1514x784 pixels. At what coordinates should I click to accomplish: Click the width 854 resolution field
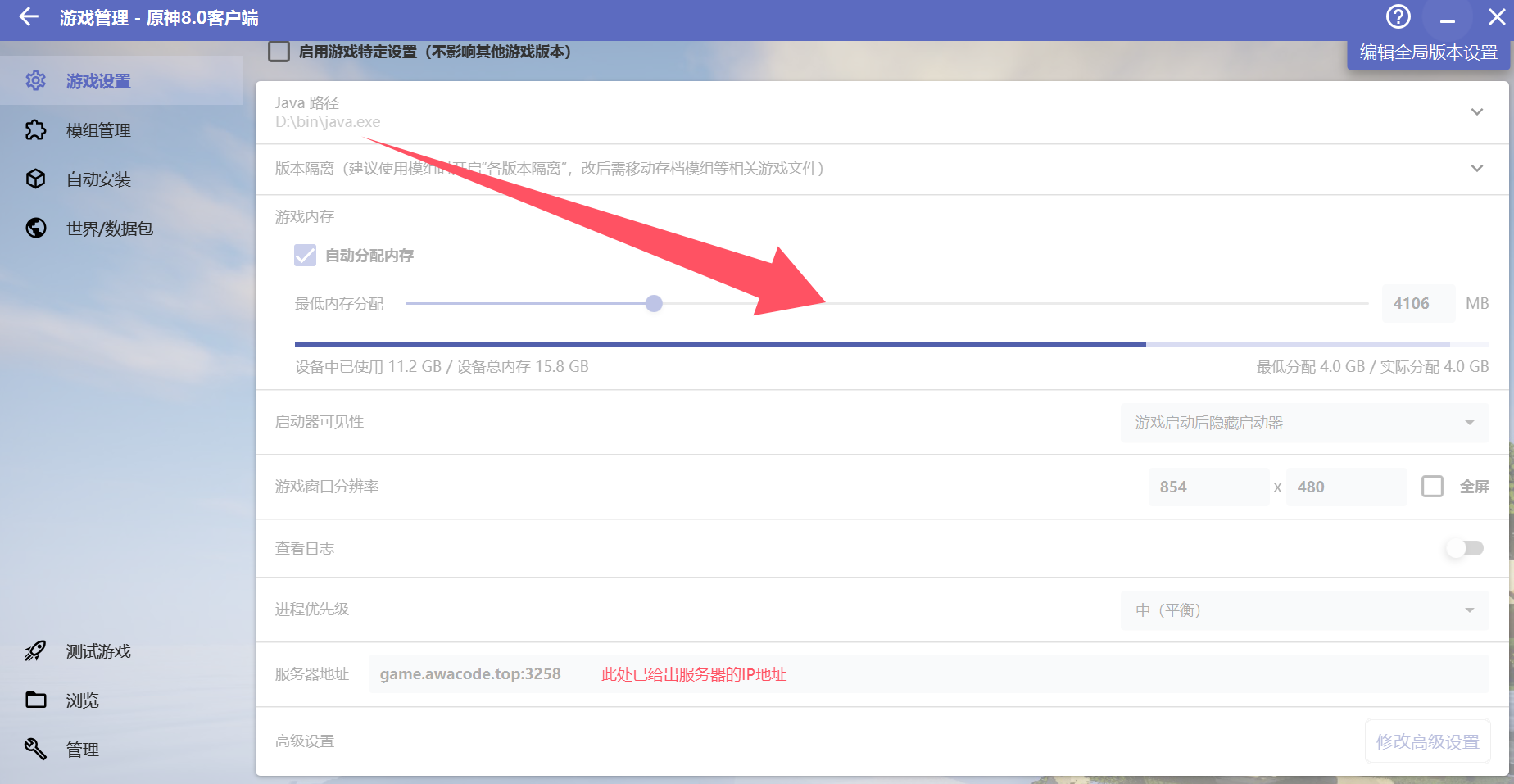click(1208, 487)
